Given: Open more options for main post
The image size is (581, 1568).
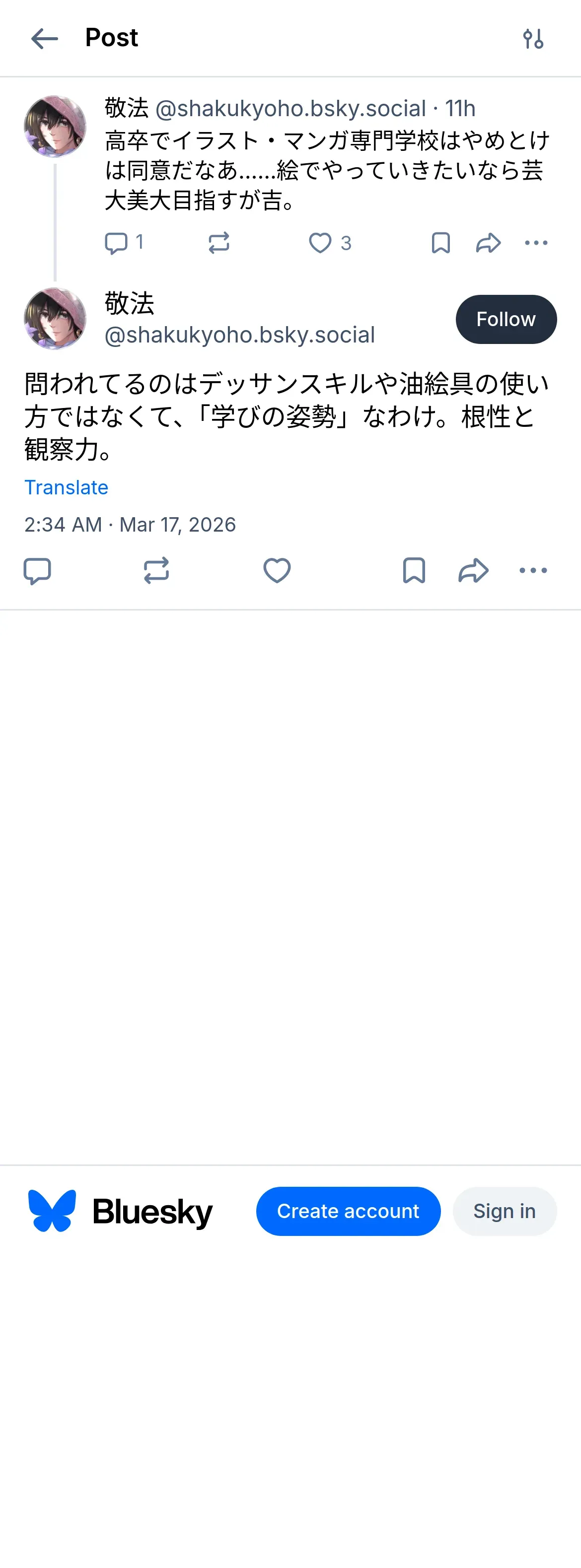Looking at the screenshot, I should (x=533, y=571).
